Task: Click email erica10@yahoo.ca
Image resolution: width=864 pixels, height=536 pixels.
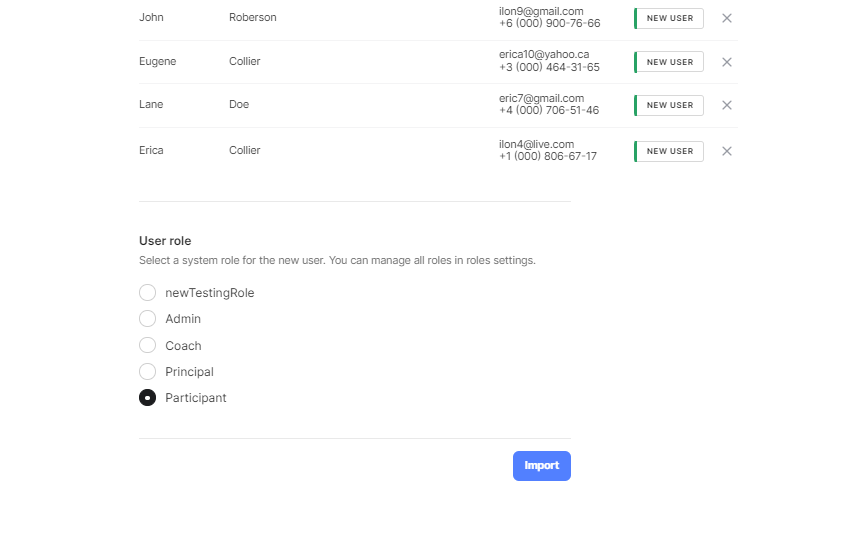Action: (544, 54)
